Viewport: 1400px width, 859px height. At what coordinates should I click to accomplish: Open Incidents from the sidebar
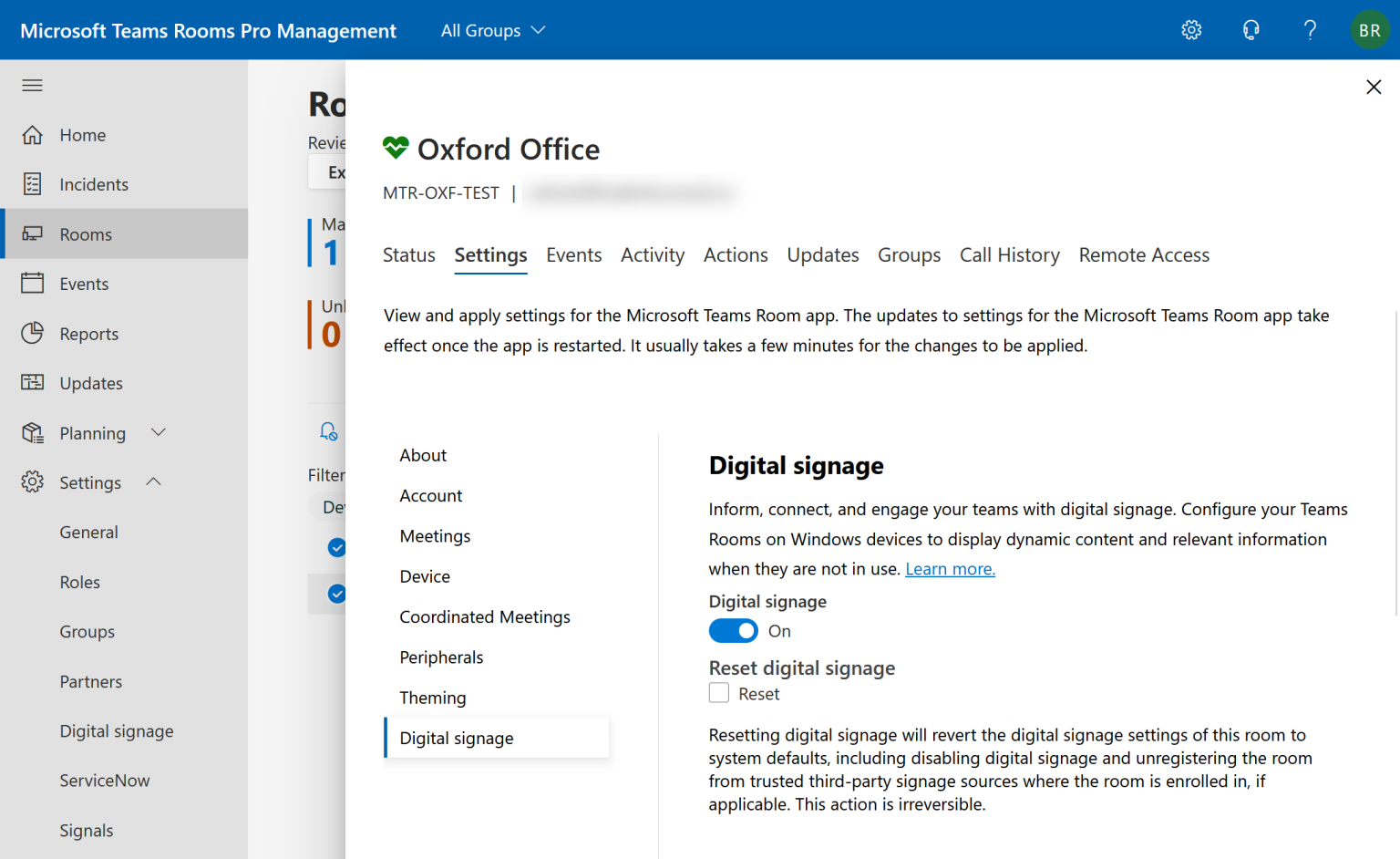coord(94,183)
